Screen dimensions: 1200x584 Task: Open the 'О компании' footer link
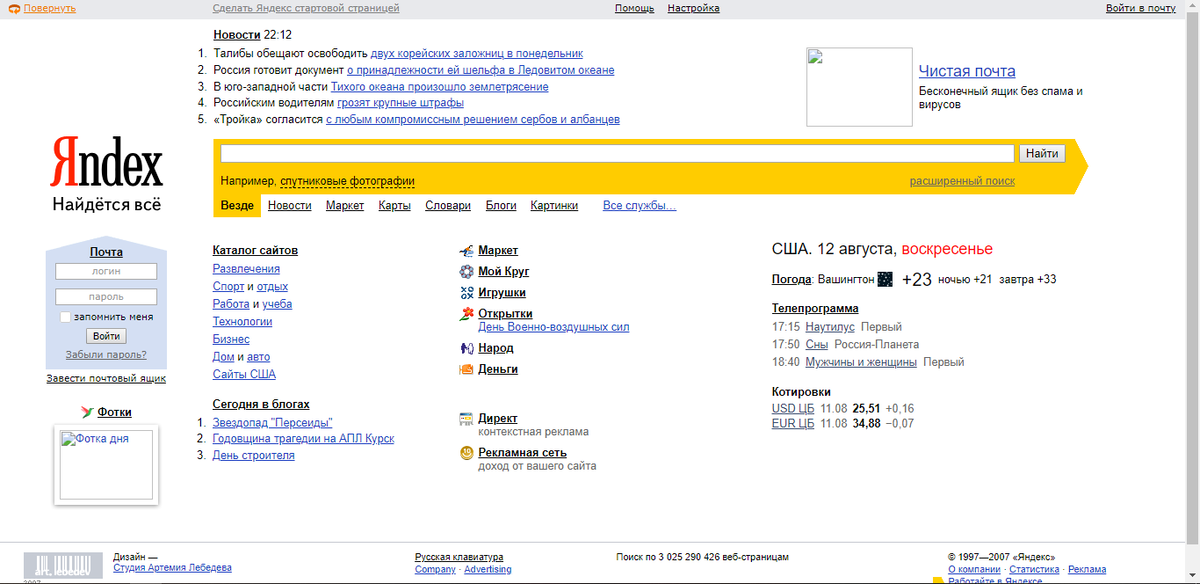(974, 570)
